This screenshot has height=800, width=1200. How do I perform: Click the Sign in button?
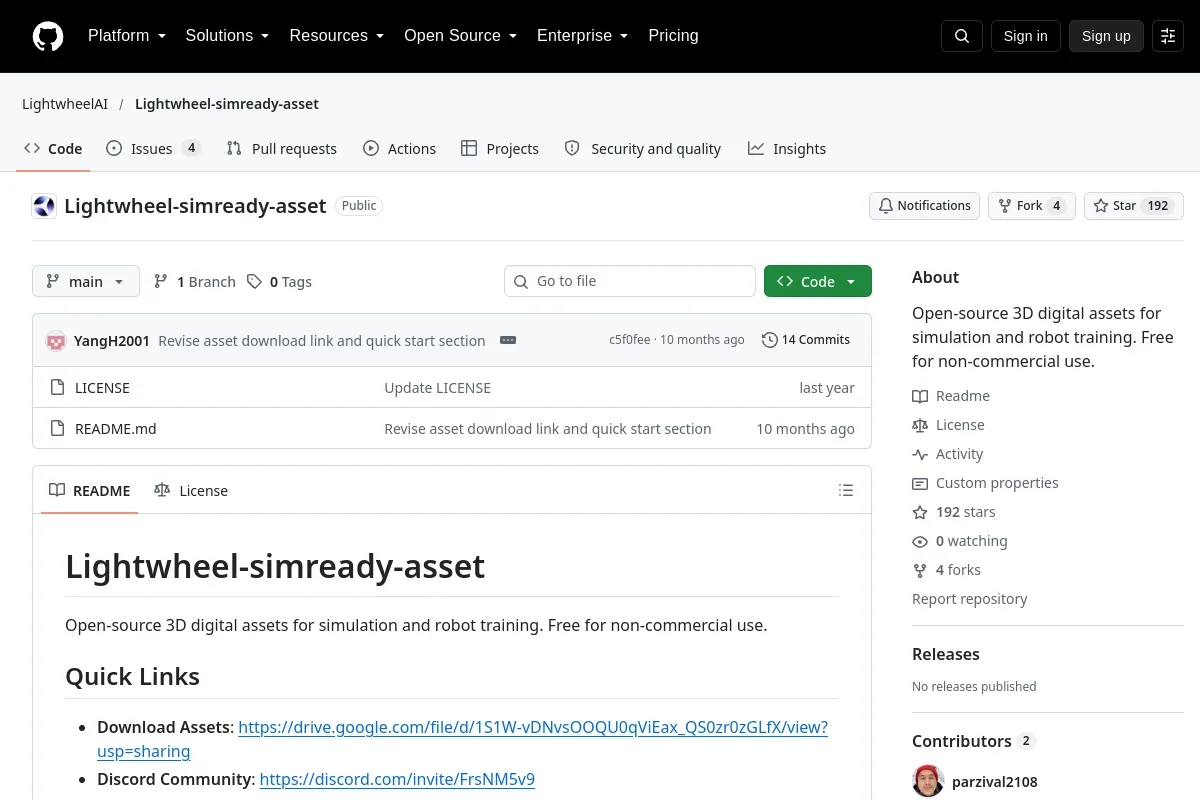pyautogui.click(x=1025, y=36)
